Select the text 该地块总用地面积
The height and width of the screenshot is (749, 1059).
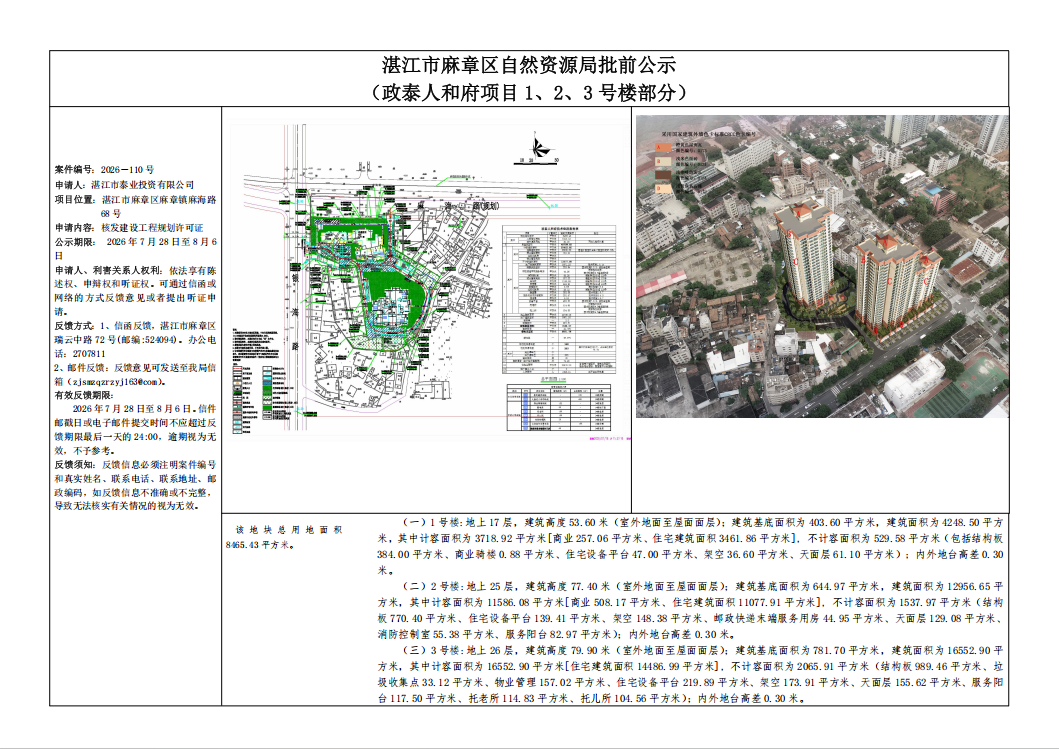(x=288, y=530)
